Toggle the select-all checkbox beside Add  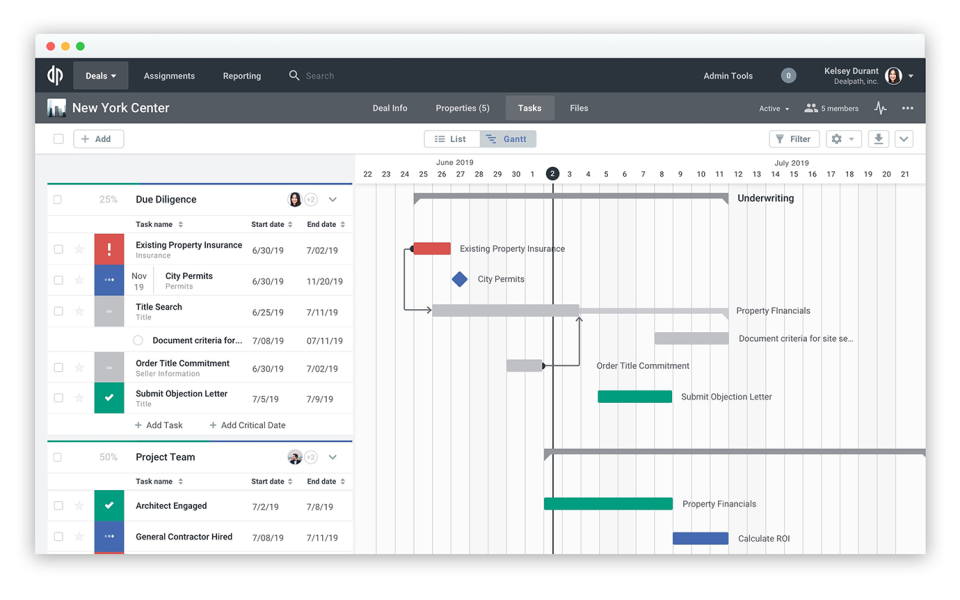coord(58,139)
